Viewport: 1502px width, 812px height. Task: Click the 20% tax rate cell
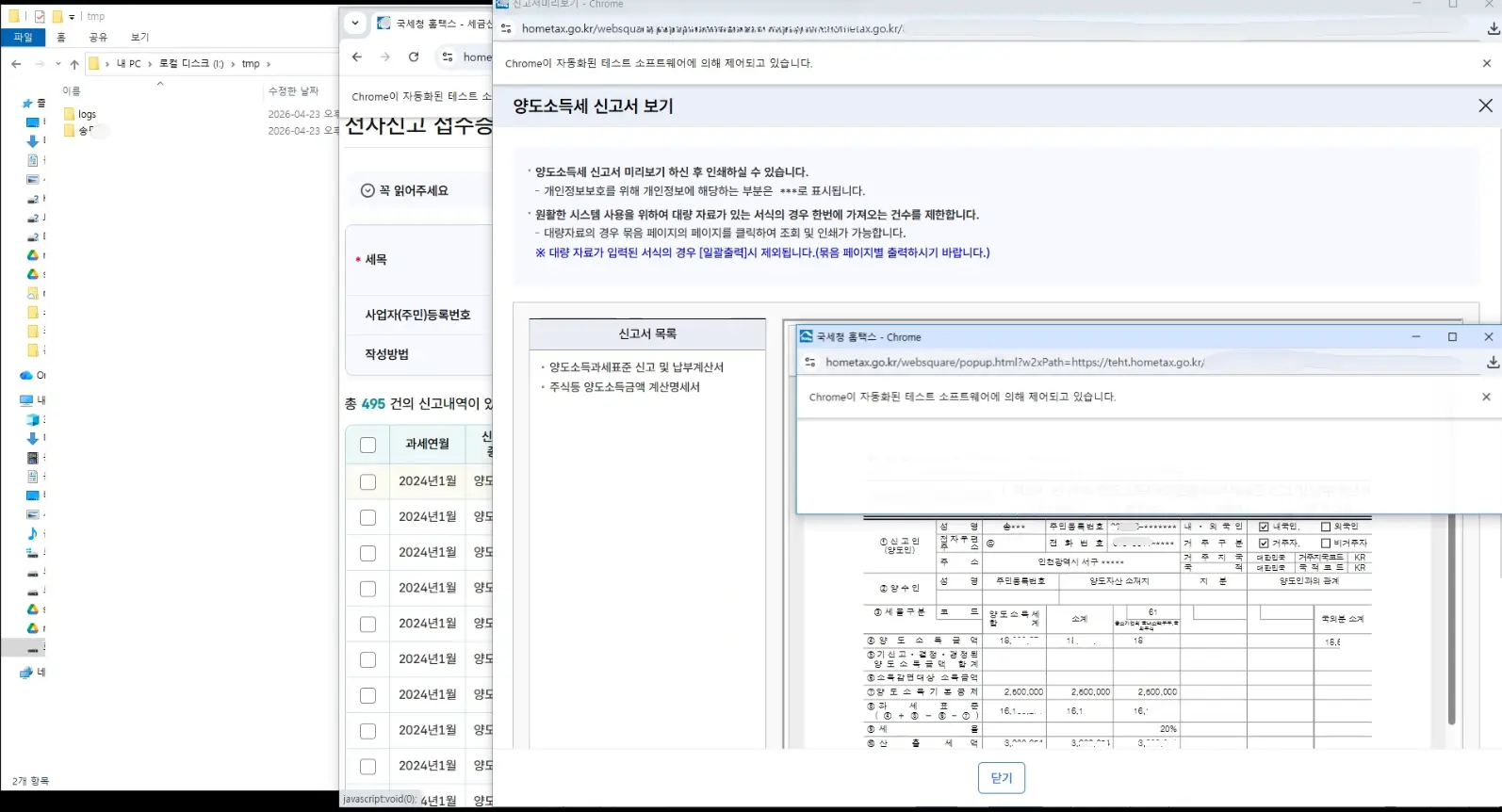(x=1147, y=729)
